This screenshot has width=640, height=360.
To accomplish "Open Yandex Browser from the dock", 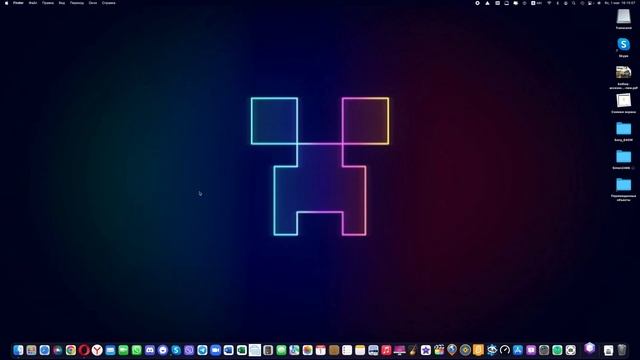I will [x=97, y=350].
